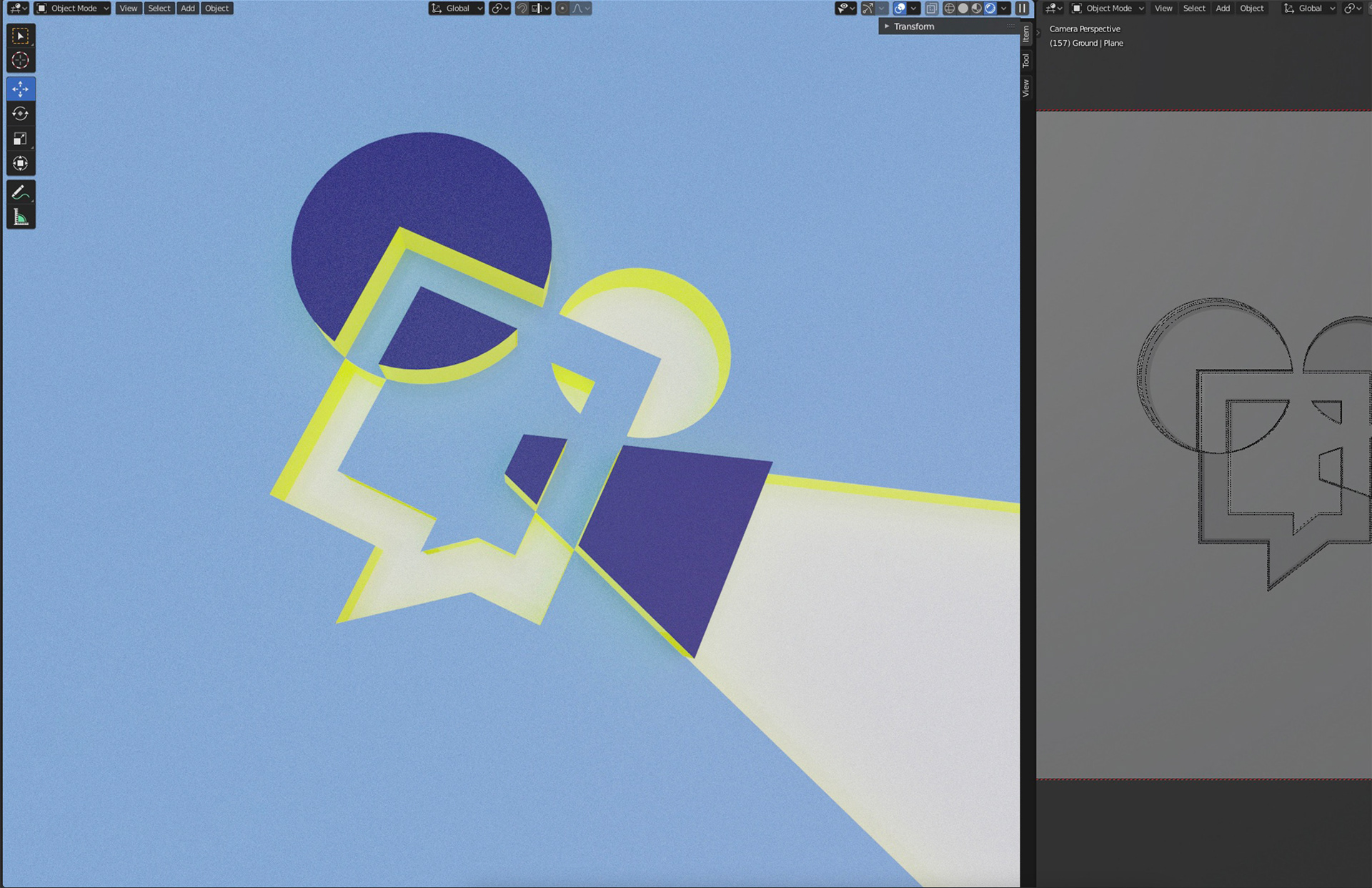Open Select menu in left viewport
The height and width of the screenshot is (888, 1372).
pos(159,9)
